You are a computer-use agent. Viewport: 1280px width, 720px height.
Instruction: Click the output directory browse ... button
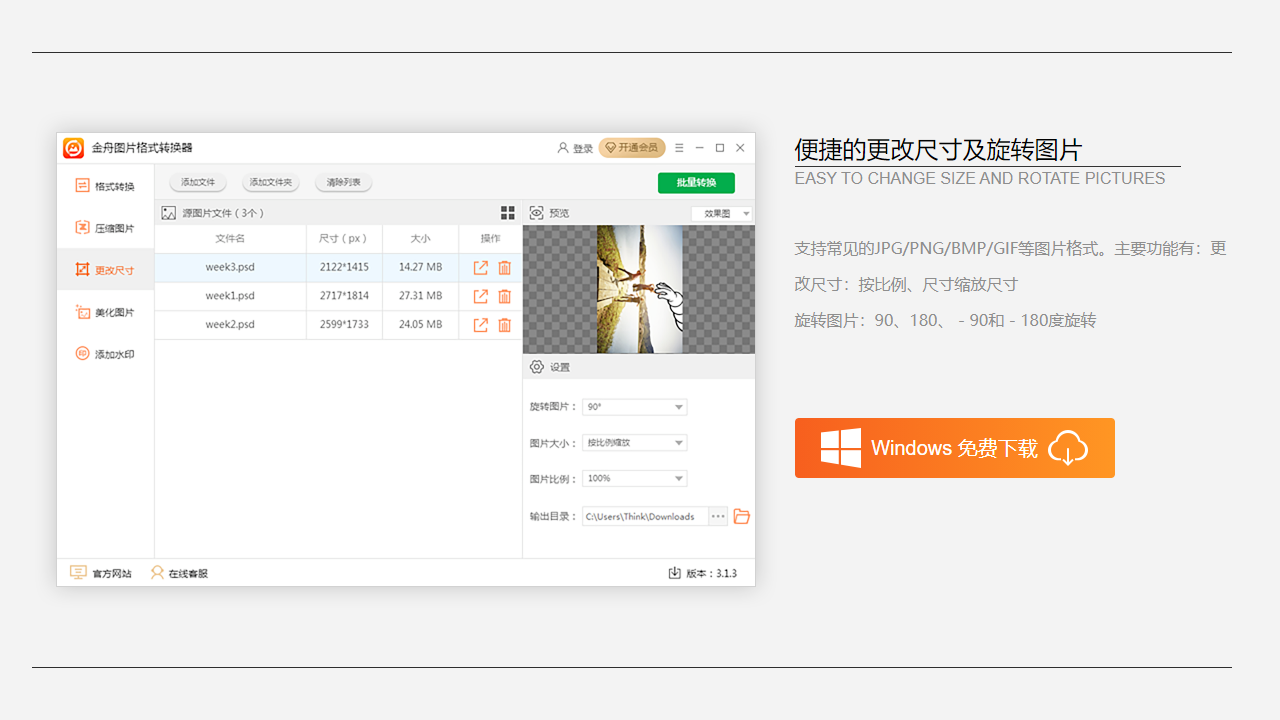coord(717,516)
